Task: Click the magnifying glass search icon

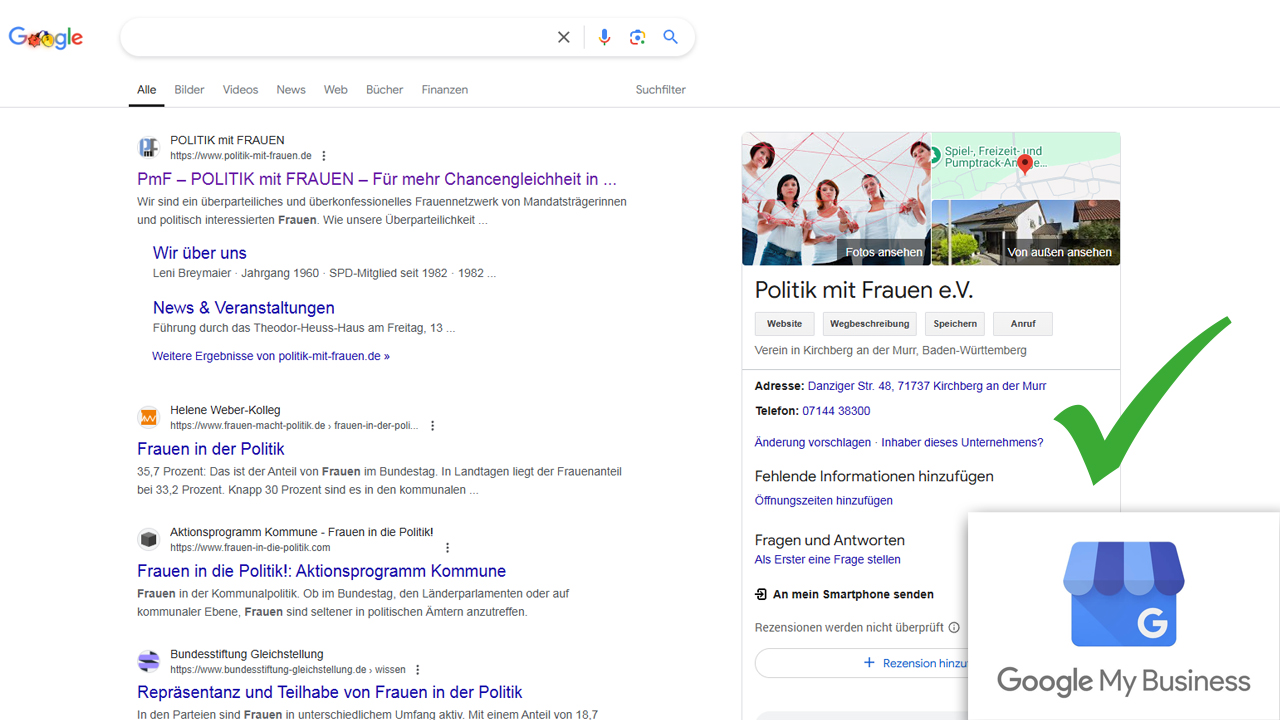Action: click(671, 37)
